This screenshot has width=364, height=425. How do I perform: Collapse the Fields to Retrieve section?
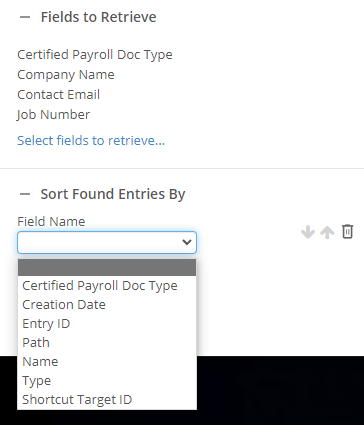pyautogui.click(x=25, y=17)
